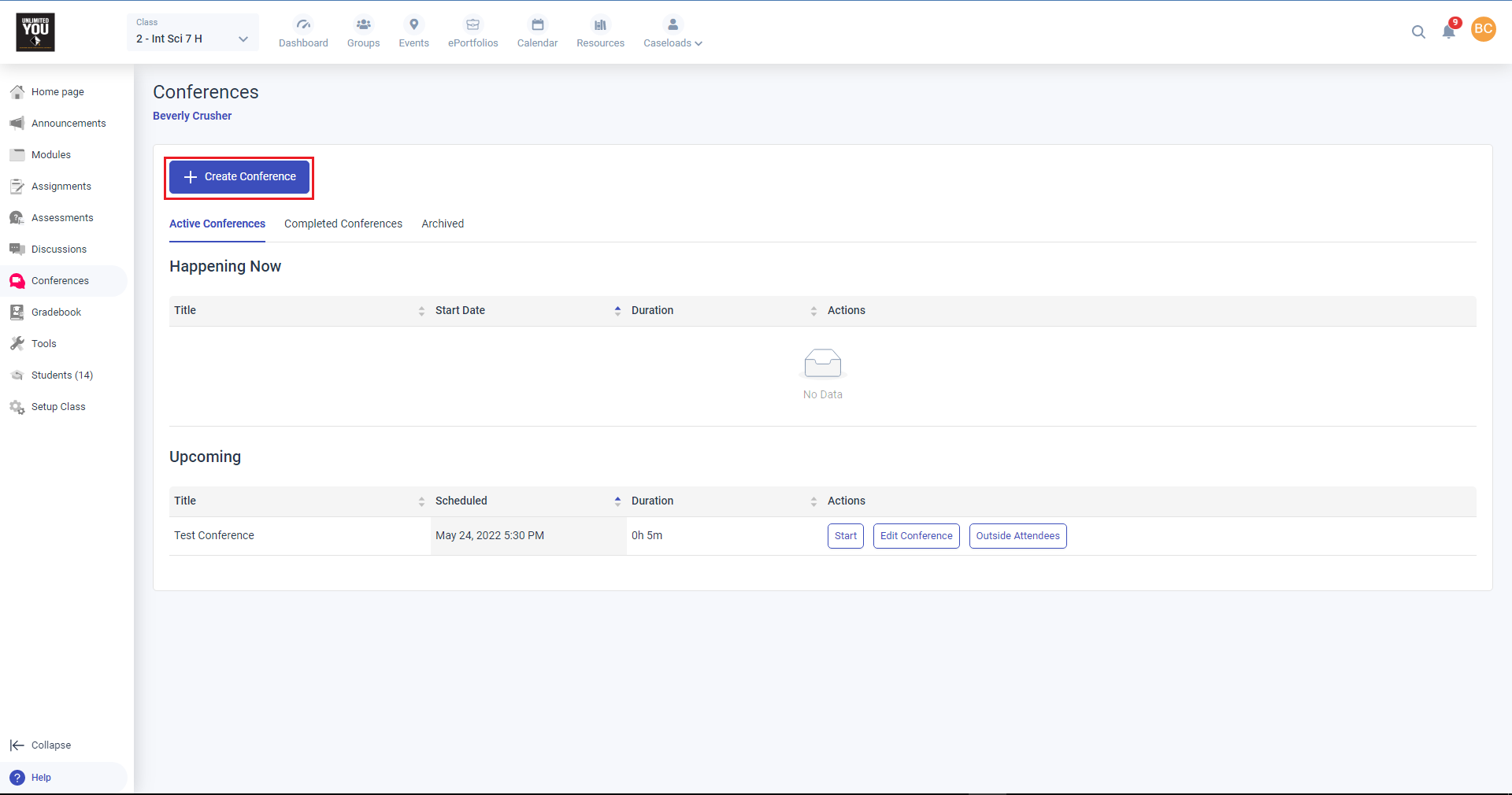Open the ePortfolios icon
This screenshot has height=795, width=1512.
click(x=472, y=24)
